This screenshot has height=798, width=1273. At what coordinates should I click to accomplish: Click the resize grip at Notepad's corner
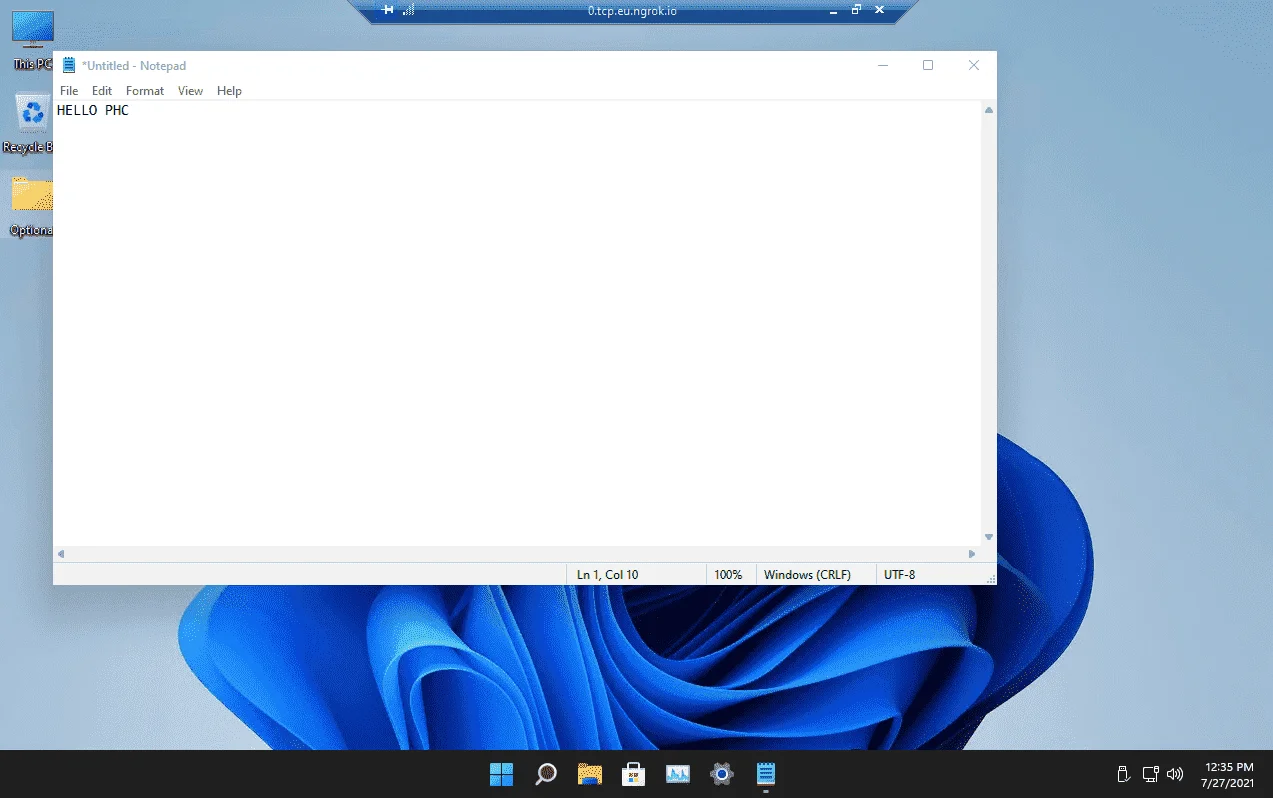coord(990,578)
